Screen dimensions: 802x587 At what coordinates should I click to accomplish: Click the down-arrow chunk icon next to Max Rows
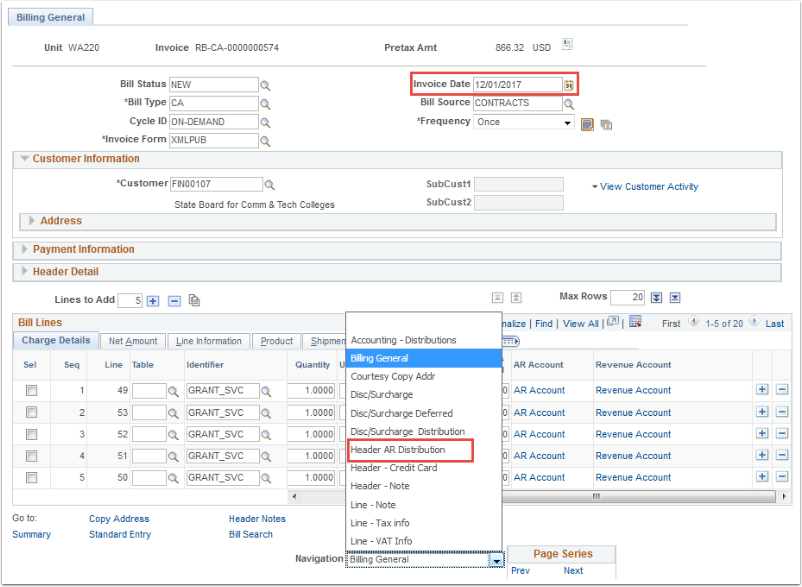pyautogui.click(x=656, y=298)
